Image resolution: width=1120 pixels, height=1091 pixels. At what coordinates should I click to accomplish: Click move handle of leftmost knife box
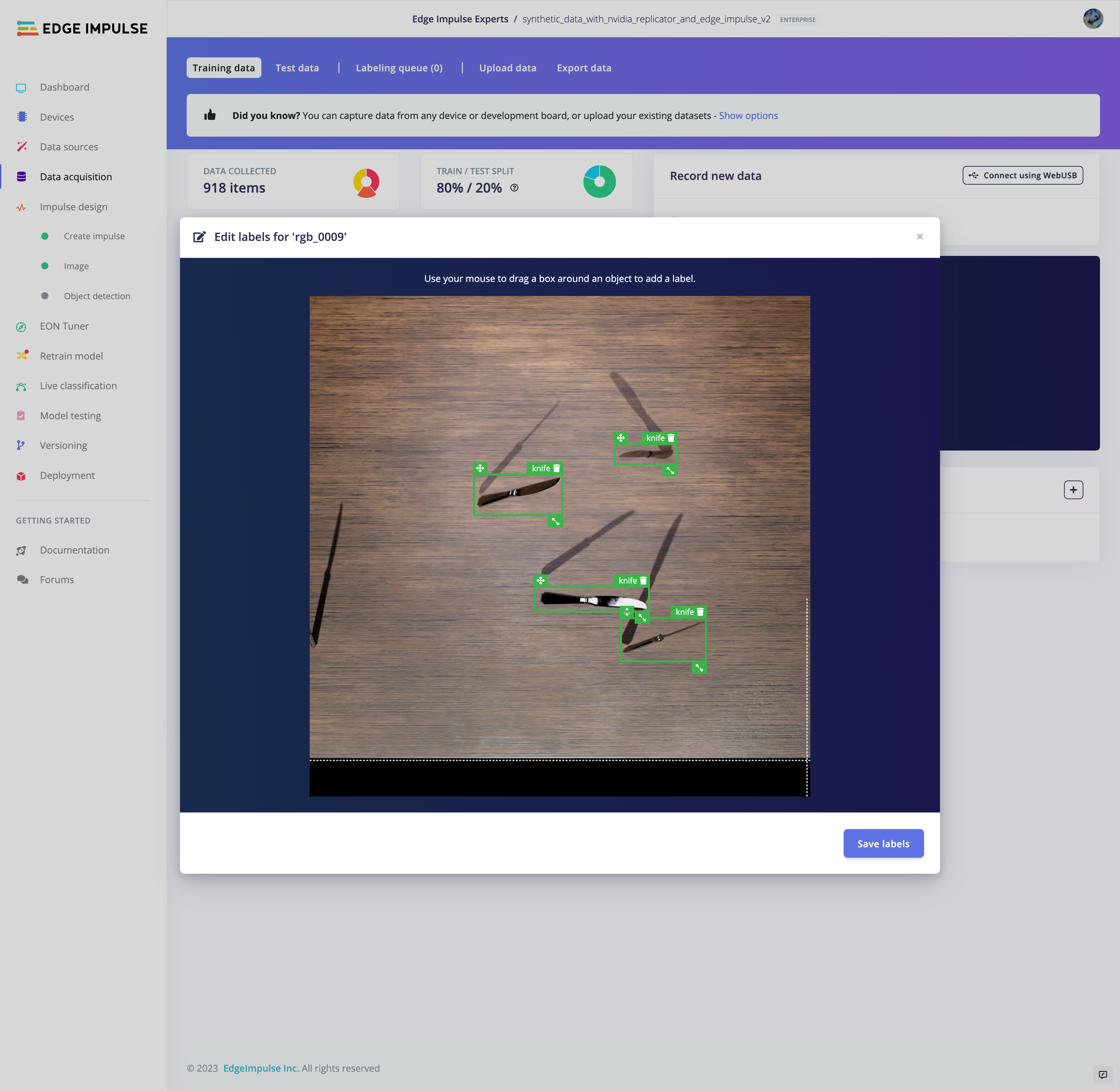(480, 468)
